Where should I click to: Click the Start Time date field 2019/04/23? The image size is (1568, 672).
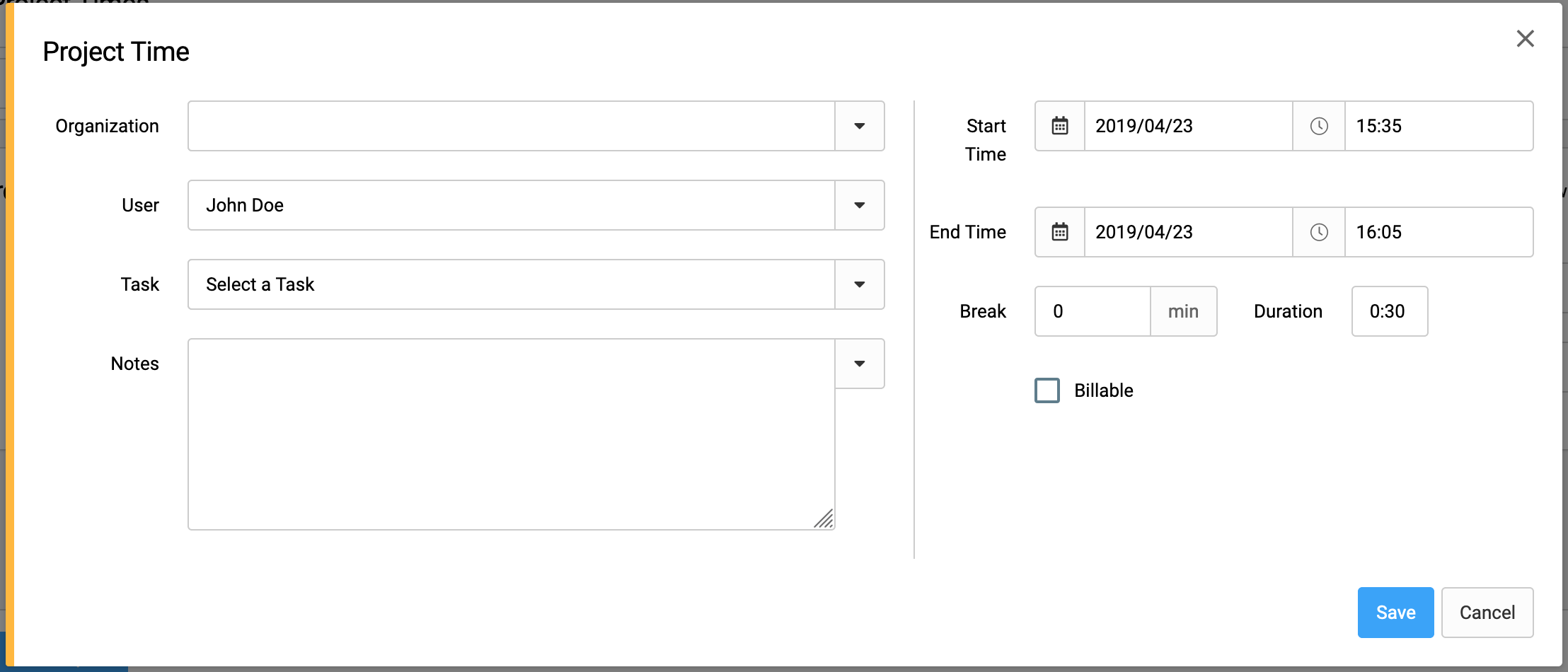[1188, 126]
